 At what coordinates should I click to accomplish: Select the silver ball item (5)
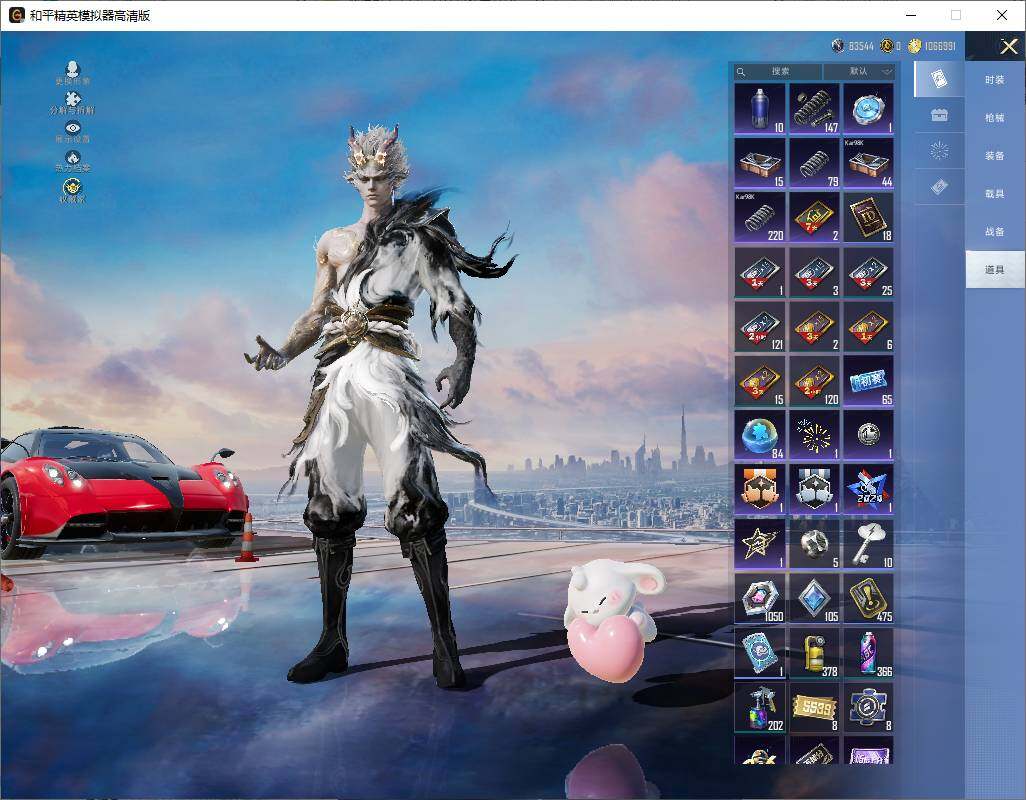tap(814, 544)
